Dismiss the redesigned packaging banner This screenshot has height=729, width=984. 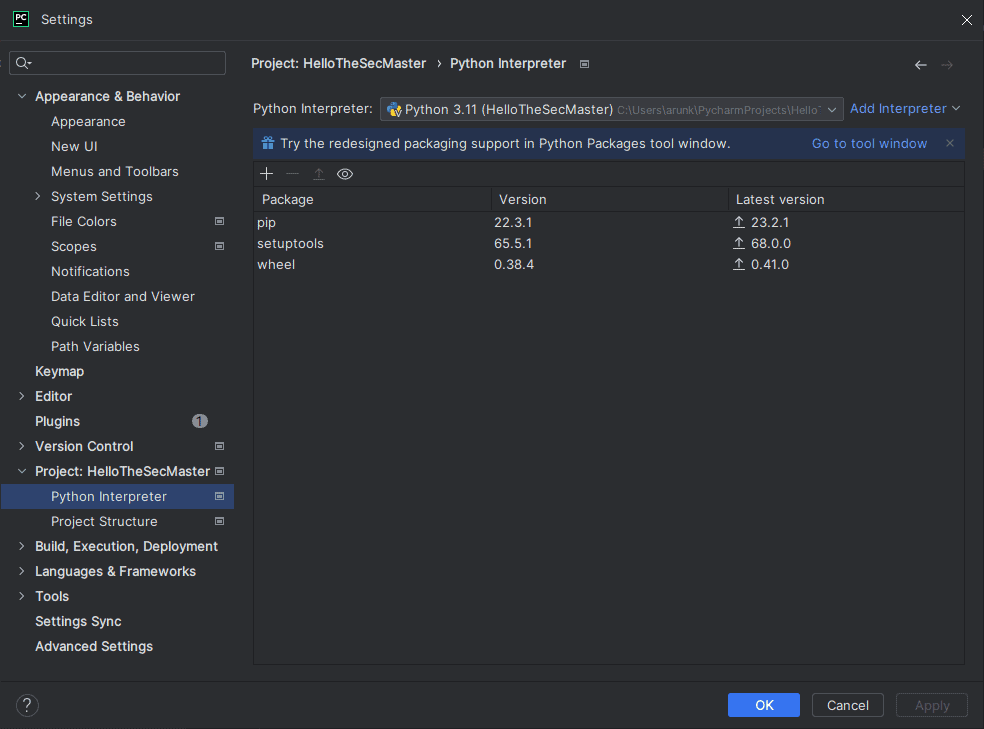click(x=950, y=144)
